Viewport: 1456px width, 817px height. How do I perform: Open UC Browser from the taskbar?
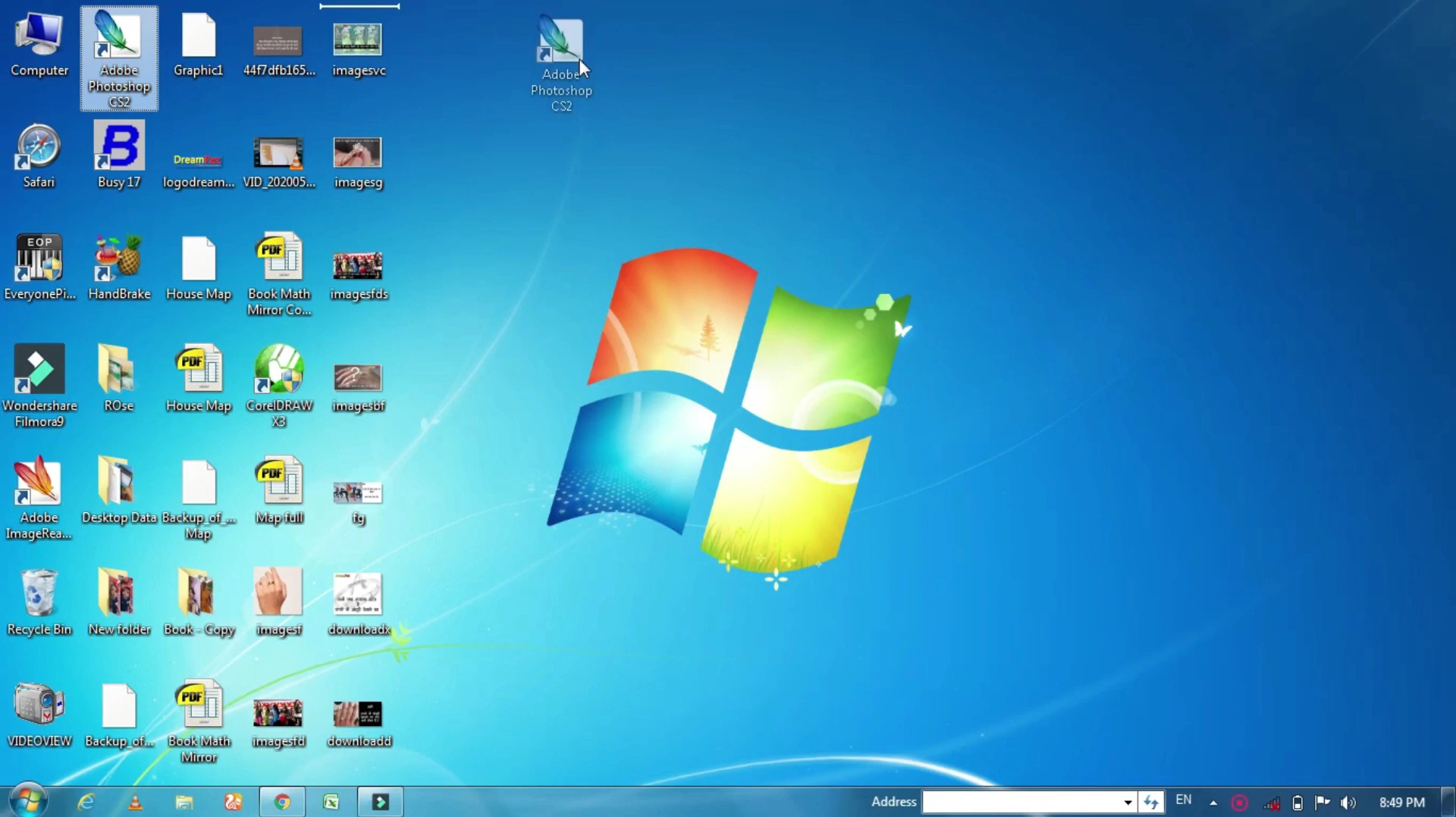(x=233, y=802)
